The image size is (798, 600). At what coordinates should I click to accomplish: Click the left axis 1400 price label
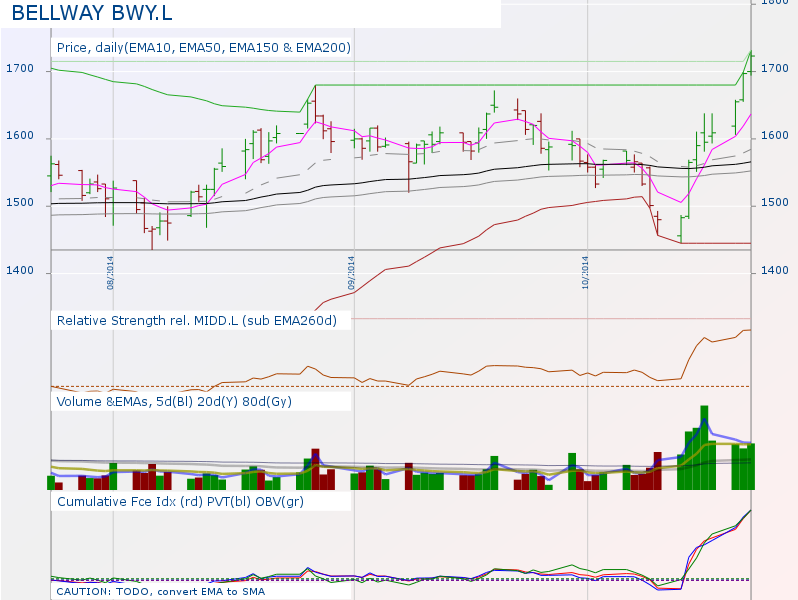click(x=20, y=270)
